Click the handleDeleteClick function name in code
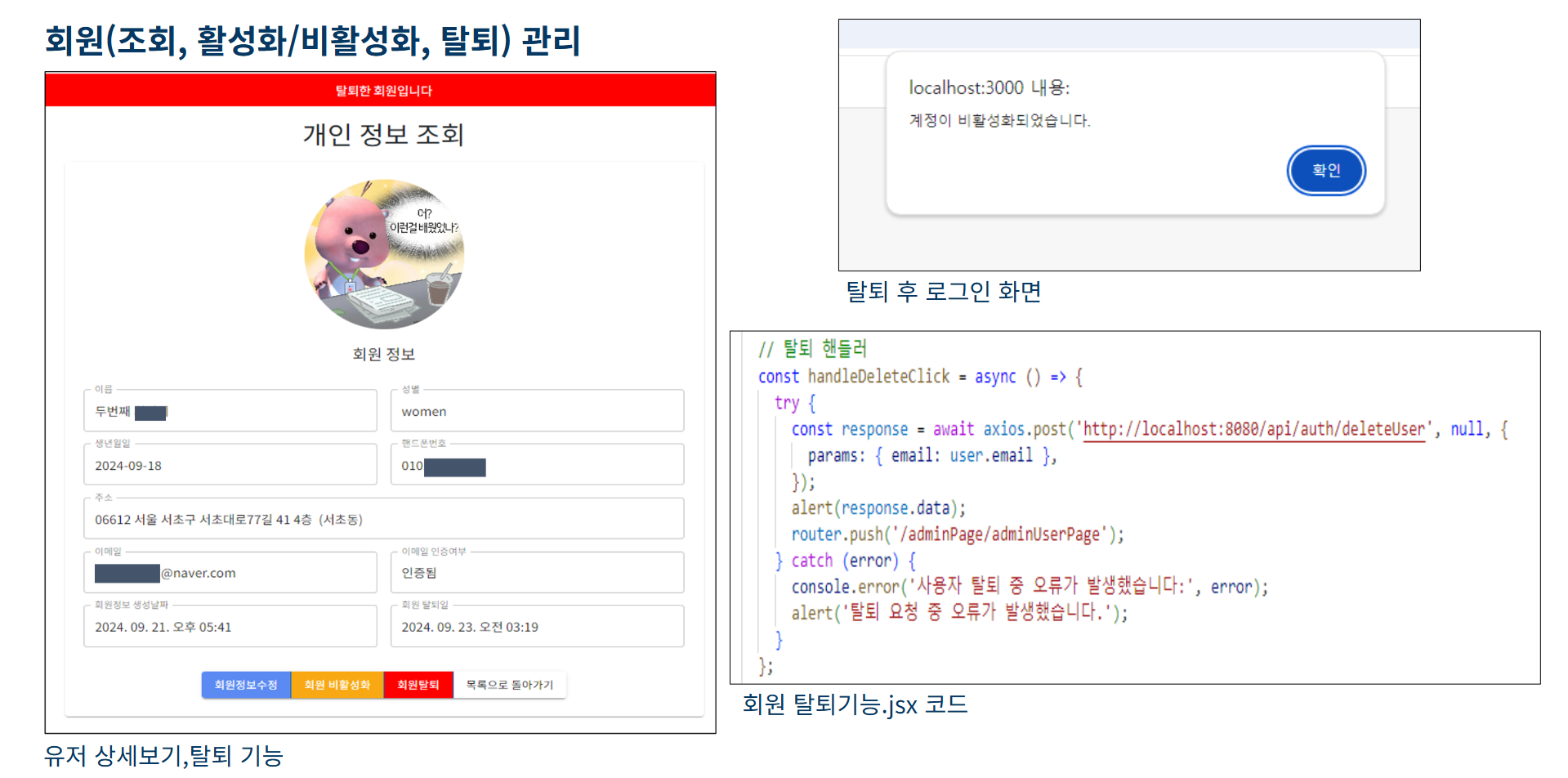 pyautogui.click(x=878, y=377)
